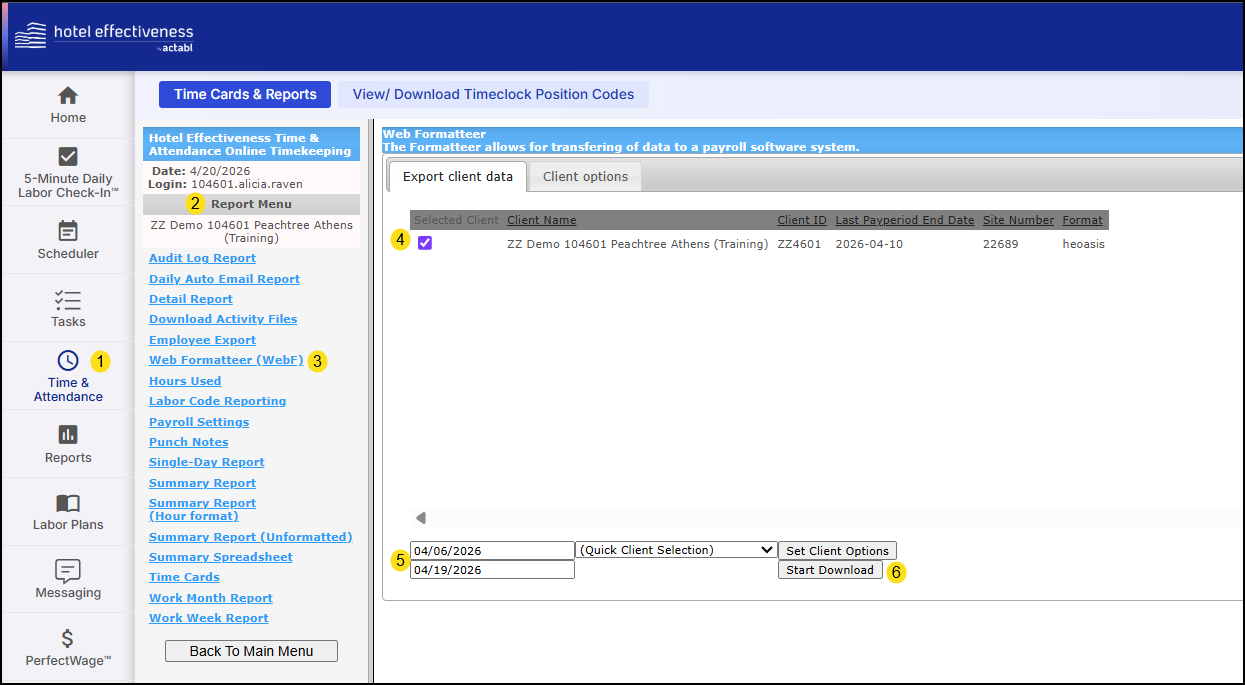Uncheck the ZZ Demo 104601 client checkbox
The width and height of the screenshot is (1245, 685).
coord(425,243)
